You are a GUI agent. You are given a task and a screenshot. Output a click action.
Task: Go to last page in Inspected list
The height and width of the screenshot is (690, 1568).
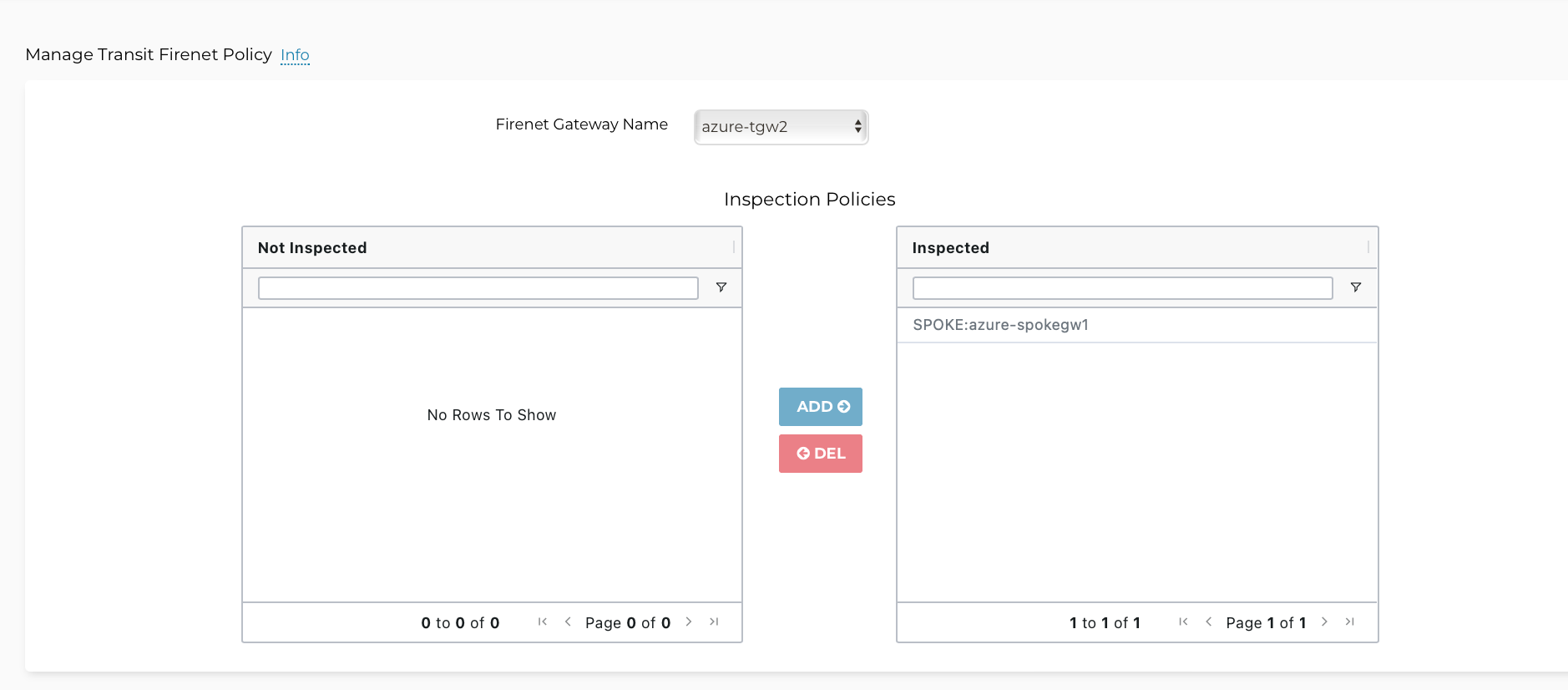1349,622
